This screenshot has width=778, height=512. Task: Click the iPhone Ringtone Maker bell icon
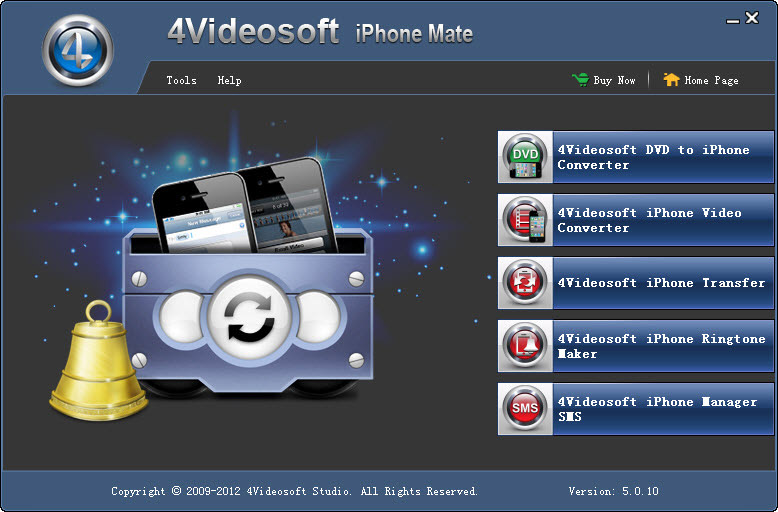(x=525, y=346)
